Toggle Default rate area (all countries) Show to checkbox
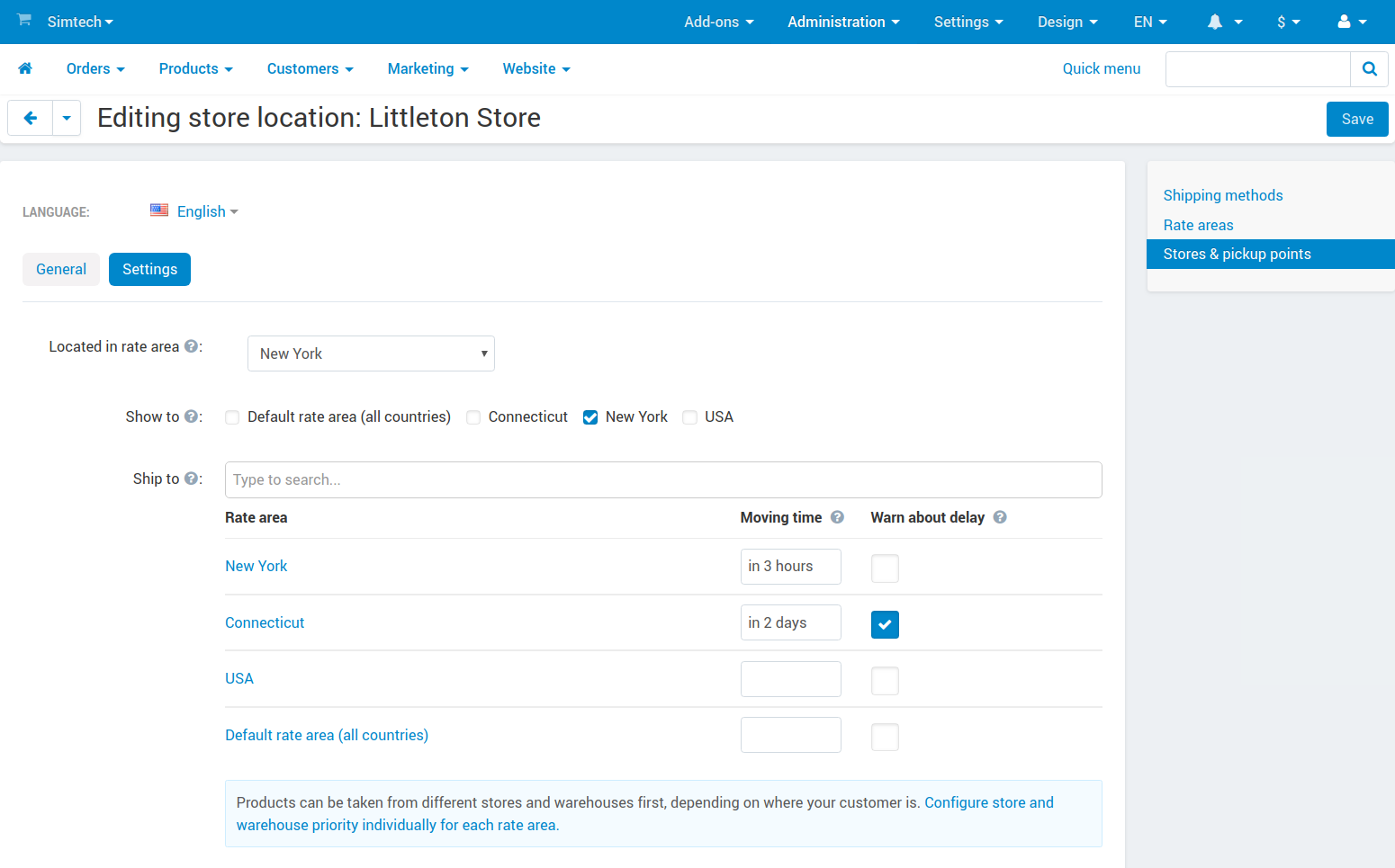Image resolution: width=1395 pixels, height=868 pixels. pyautogui.click(x=232, y=417)
